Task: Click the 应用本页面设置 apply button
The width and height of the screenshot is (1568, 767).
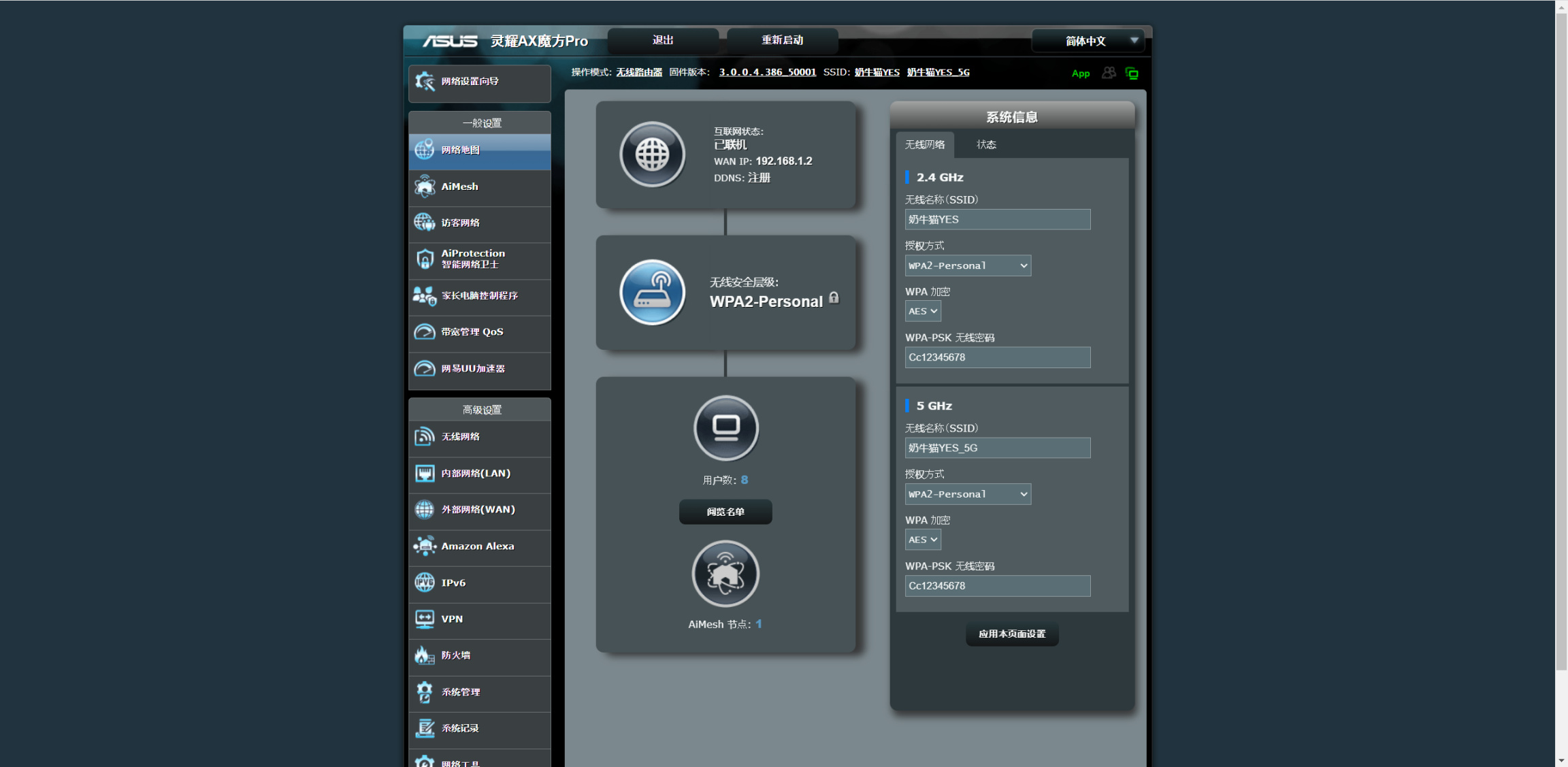Action: 1011,634
